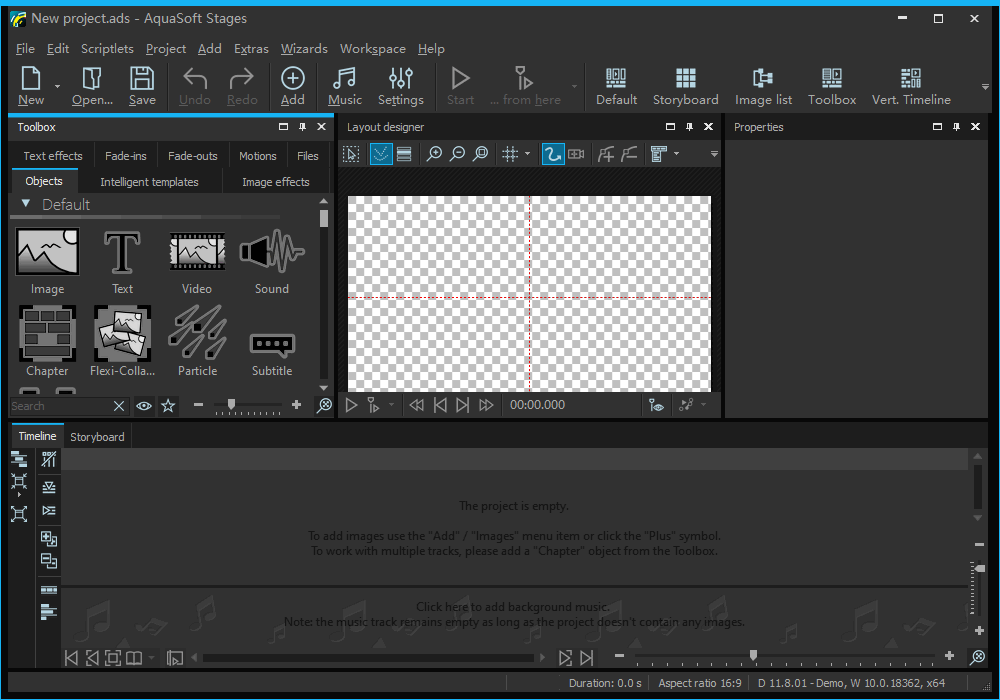Viewport: 1000px width, 700px height.
Task: Choose the Subtitle object in Toolbox
Action: [x=272, y=345]
